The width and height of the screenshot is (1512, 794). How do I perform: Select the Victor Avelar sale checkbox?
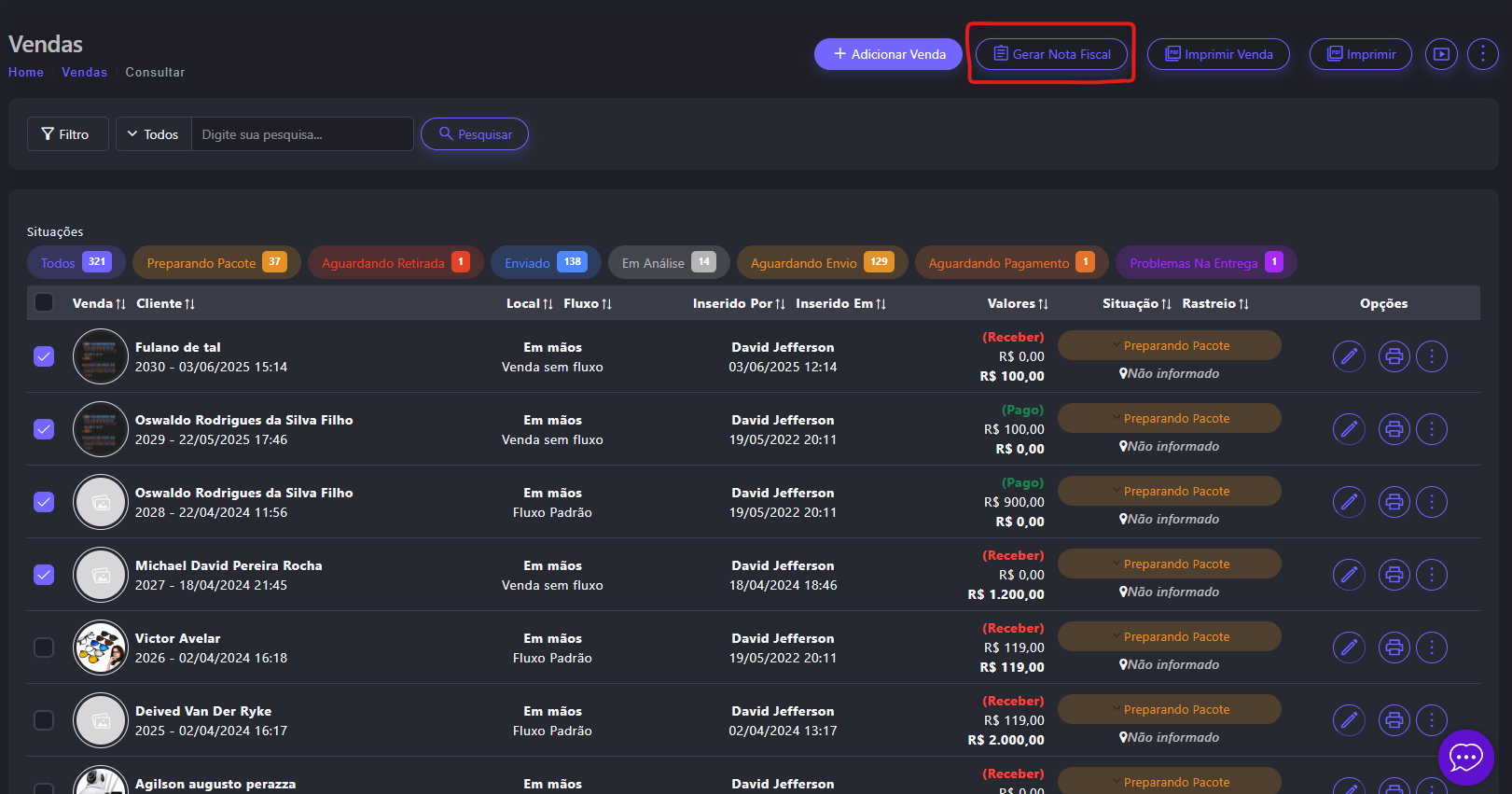[44, 648]
